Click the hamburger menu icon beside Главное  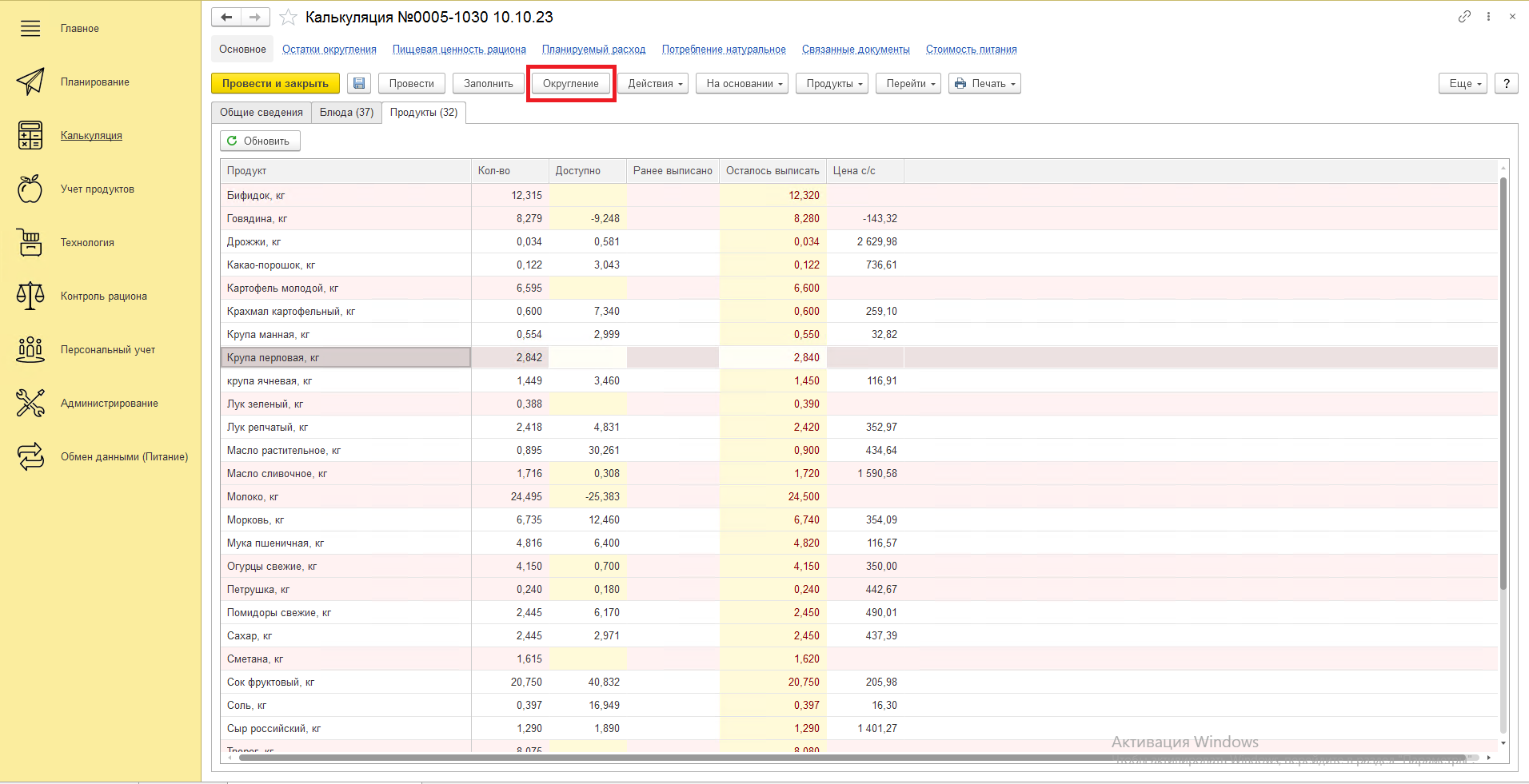point(30,29)
